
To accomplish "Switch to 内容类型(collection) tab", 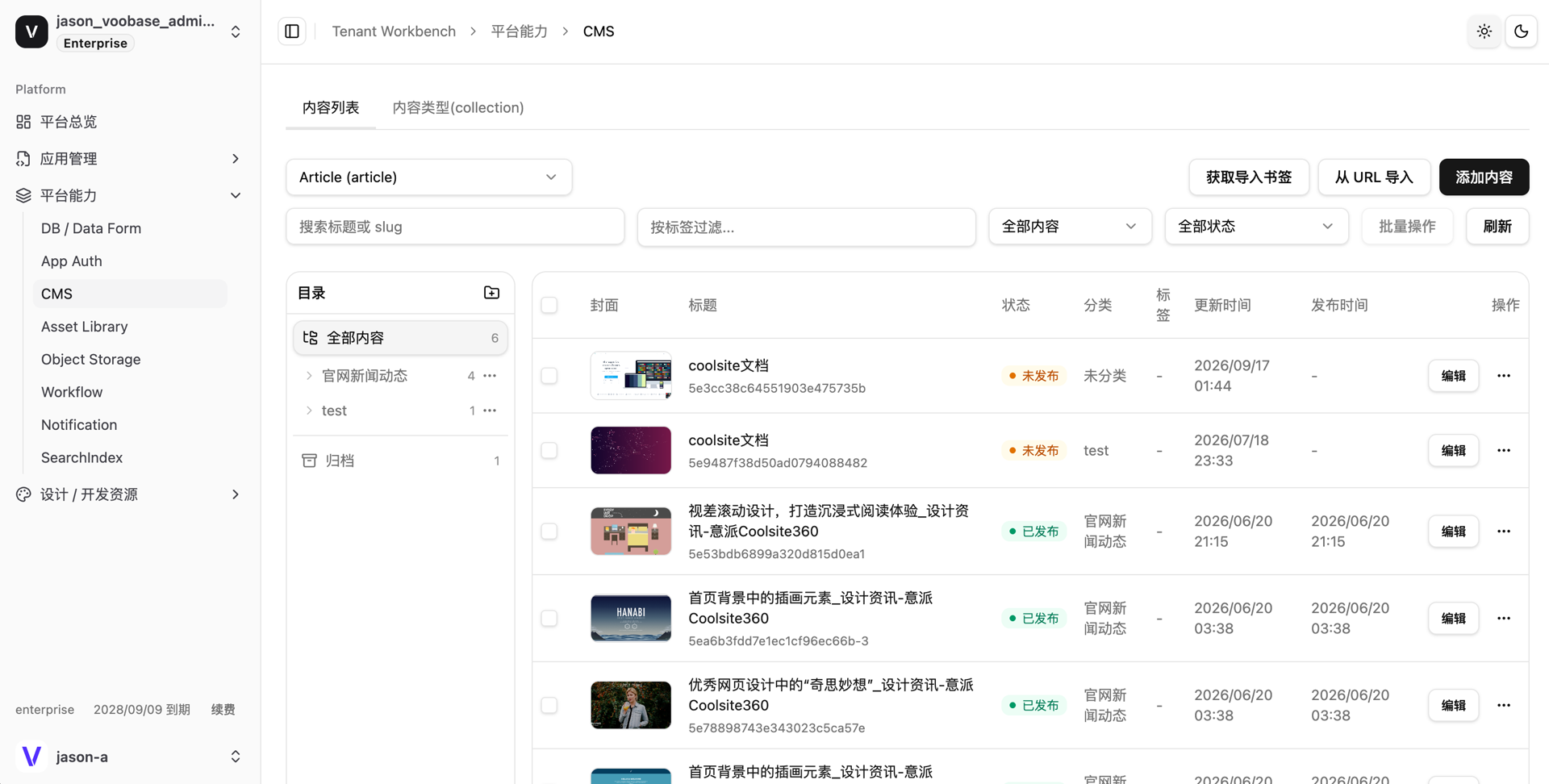I will pyautogui.click(x=458, y=108).
